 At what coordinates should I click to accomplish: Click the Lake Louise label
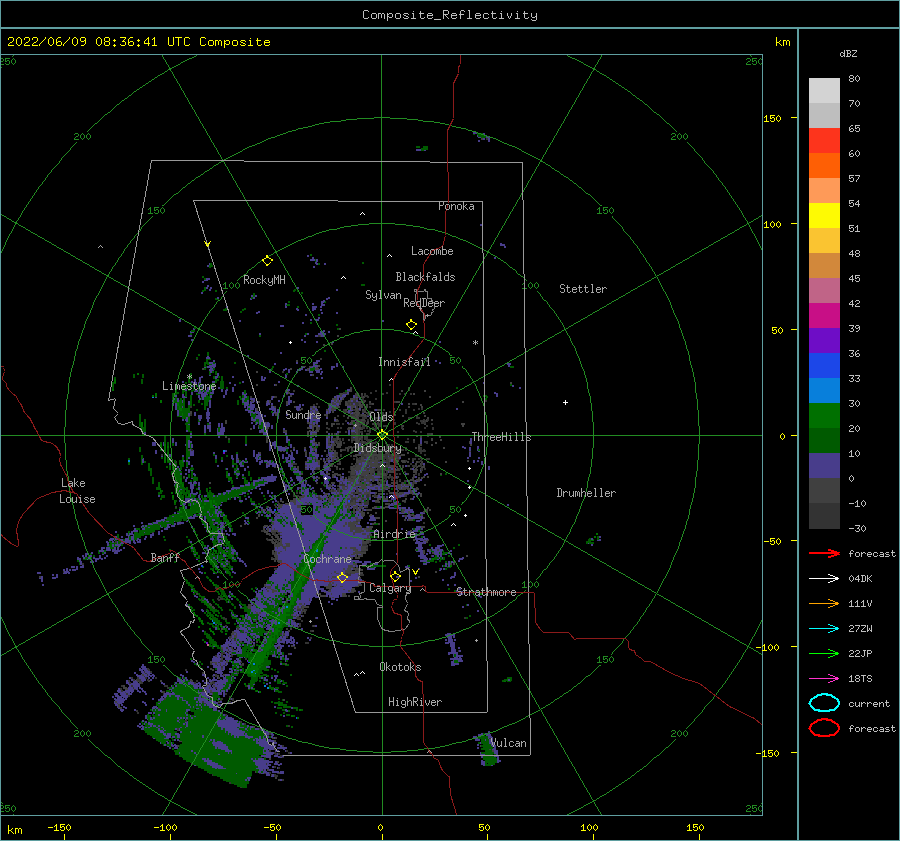point(77,491)
